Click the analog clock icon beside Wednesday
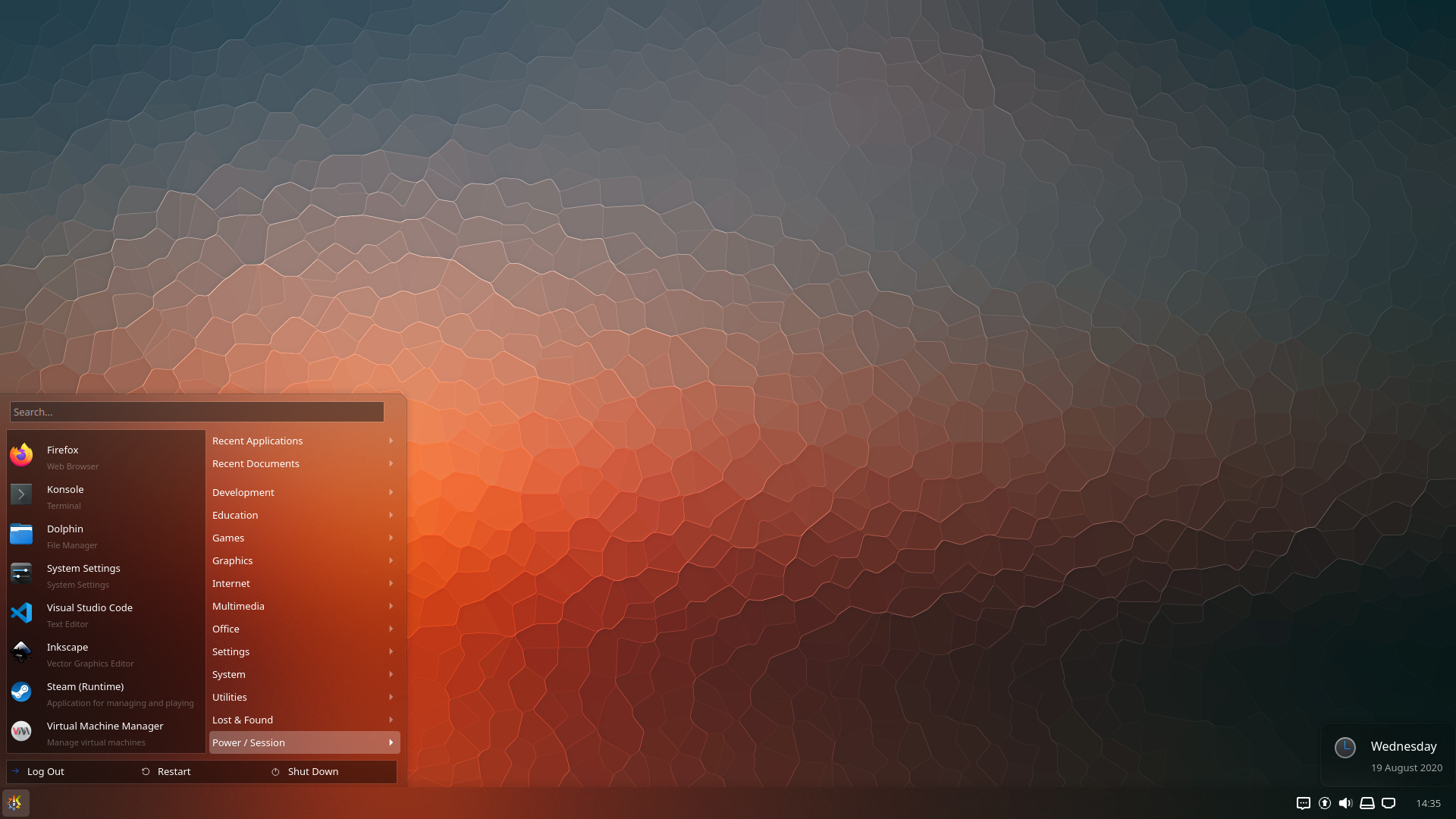This screenshot has width=1456, height=819. point(1345,748)
